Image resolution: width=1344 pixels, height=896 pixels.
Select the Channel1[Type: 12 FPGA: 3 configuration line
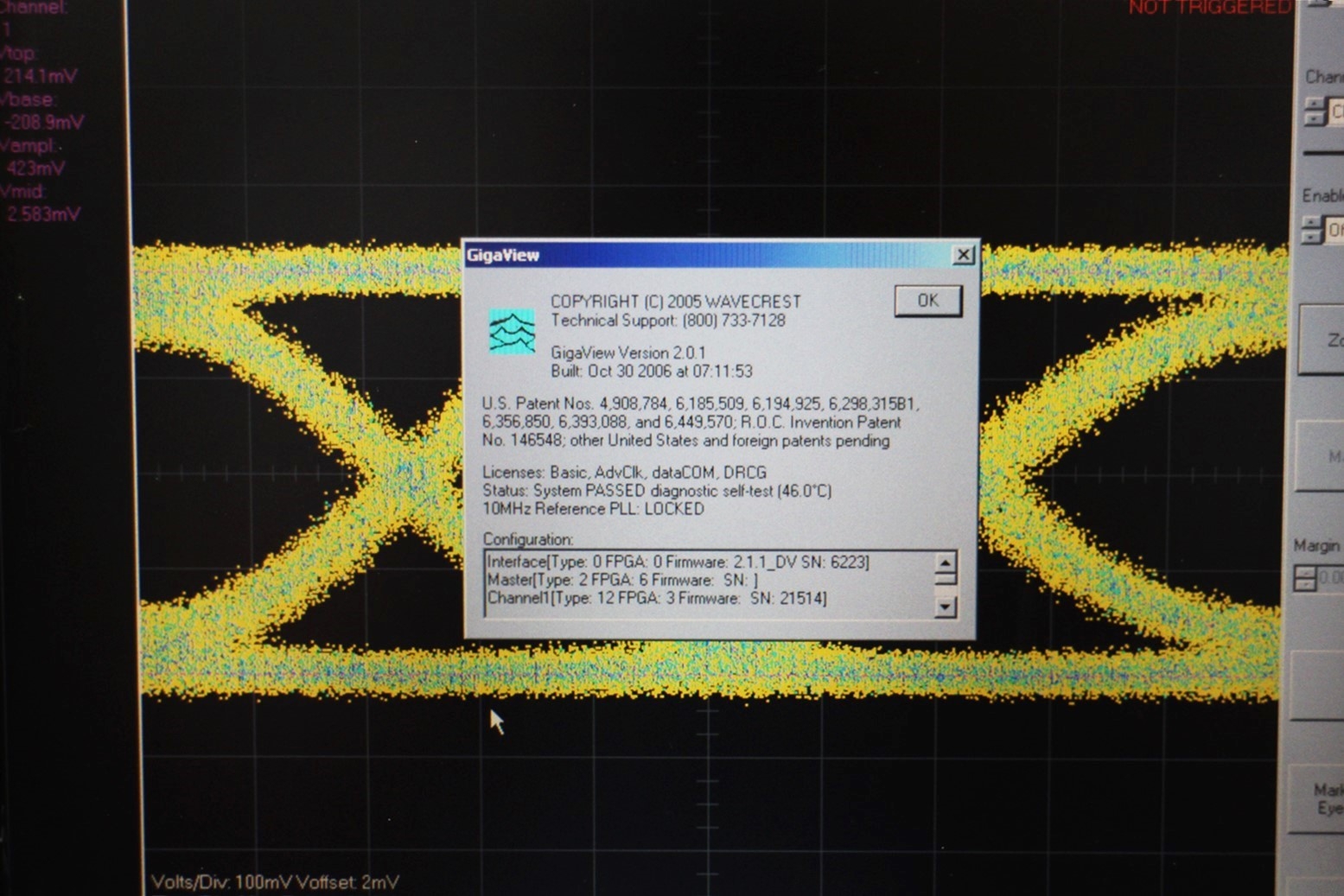point(657,598)
